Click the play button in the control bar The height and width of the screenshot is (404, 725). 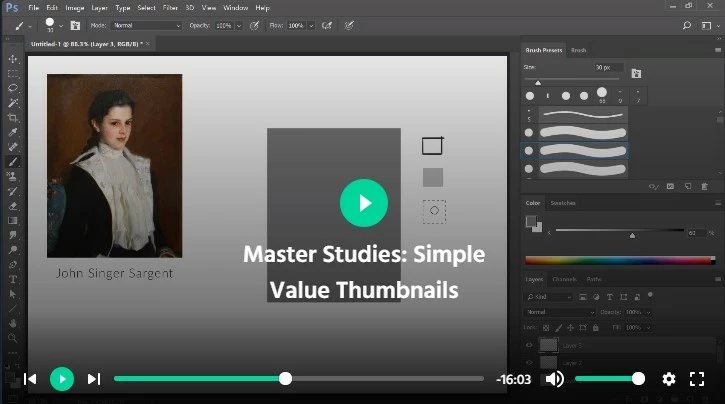point(61,379)
